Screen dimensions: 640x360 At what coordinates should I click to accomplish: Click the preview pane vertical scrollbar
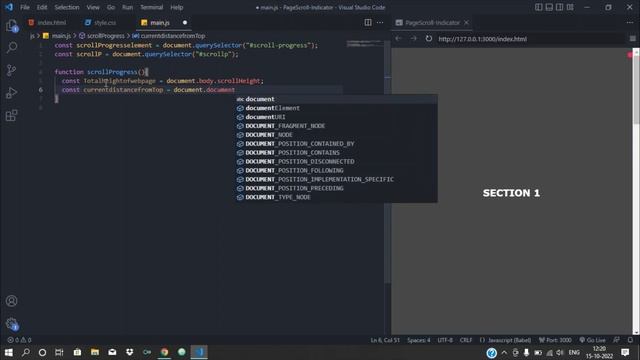click(636, 191)
